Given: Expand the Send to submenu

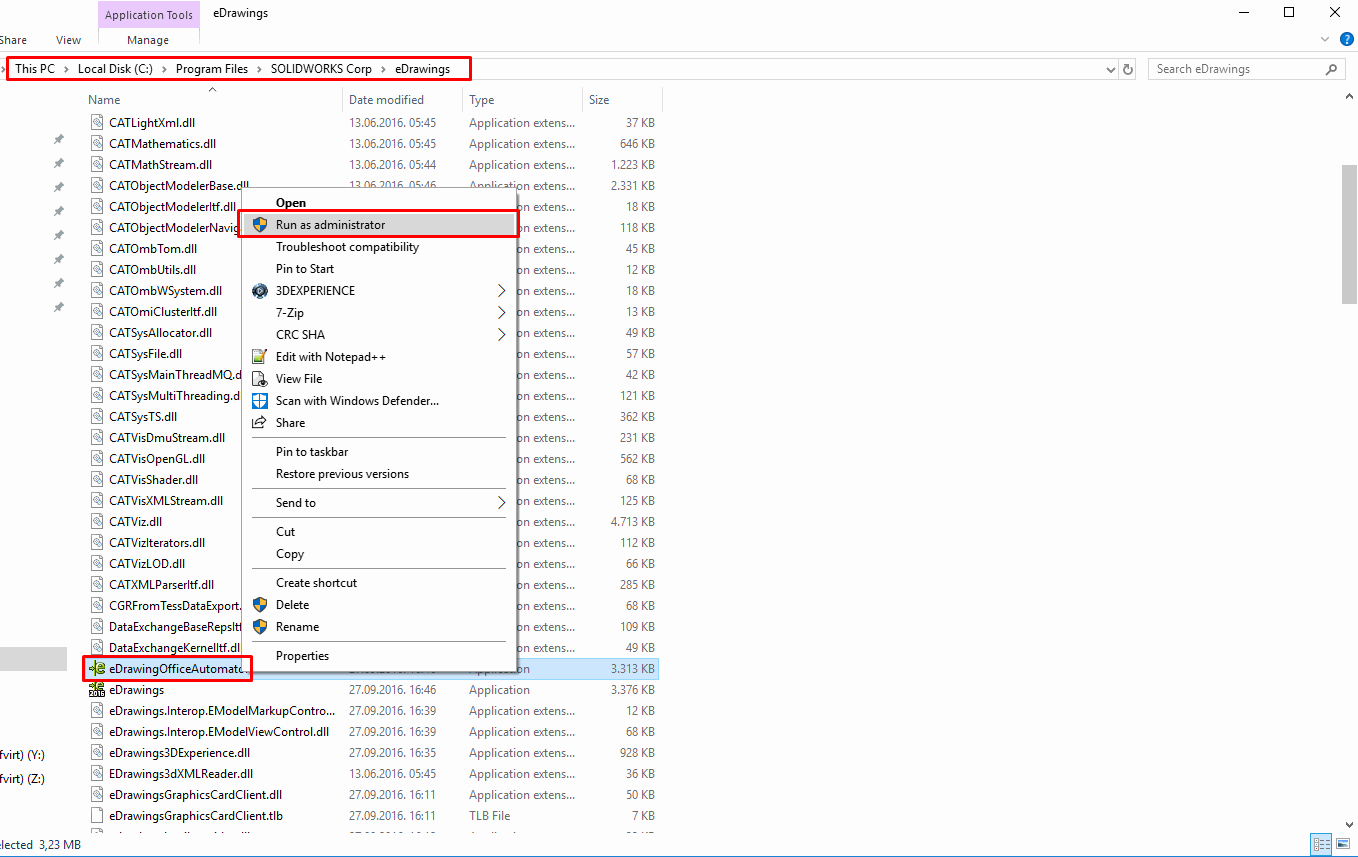Looking at the screenshot, I should click(501, 503).
